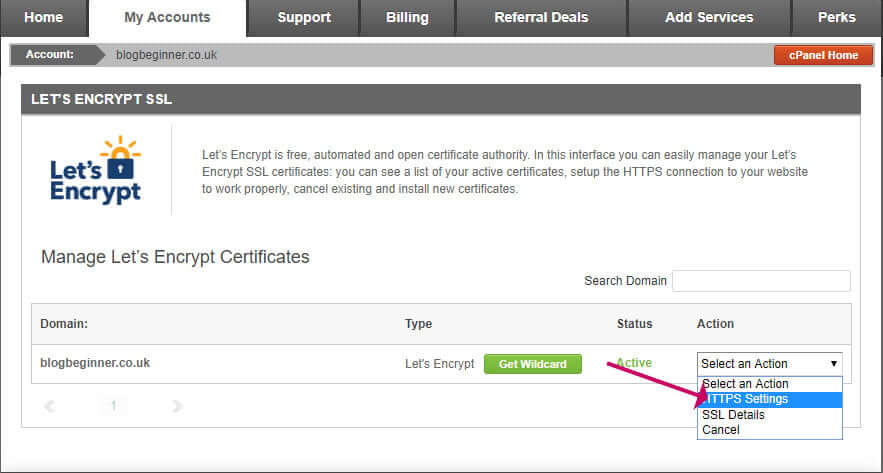Open Referral Deals tab
883x473 pixels.
pyautogui.click(x=541, y=17)
